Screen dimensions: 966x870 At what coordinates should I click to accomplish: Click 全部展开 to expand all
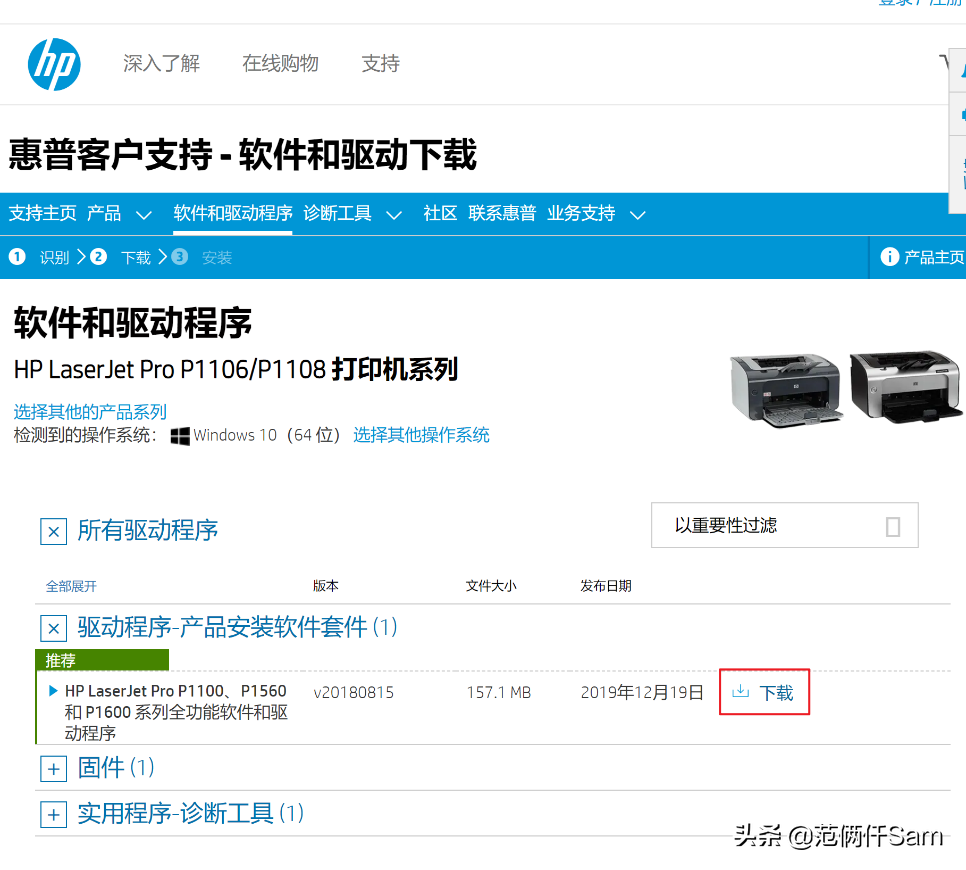point(71,586)
